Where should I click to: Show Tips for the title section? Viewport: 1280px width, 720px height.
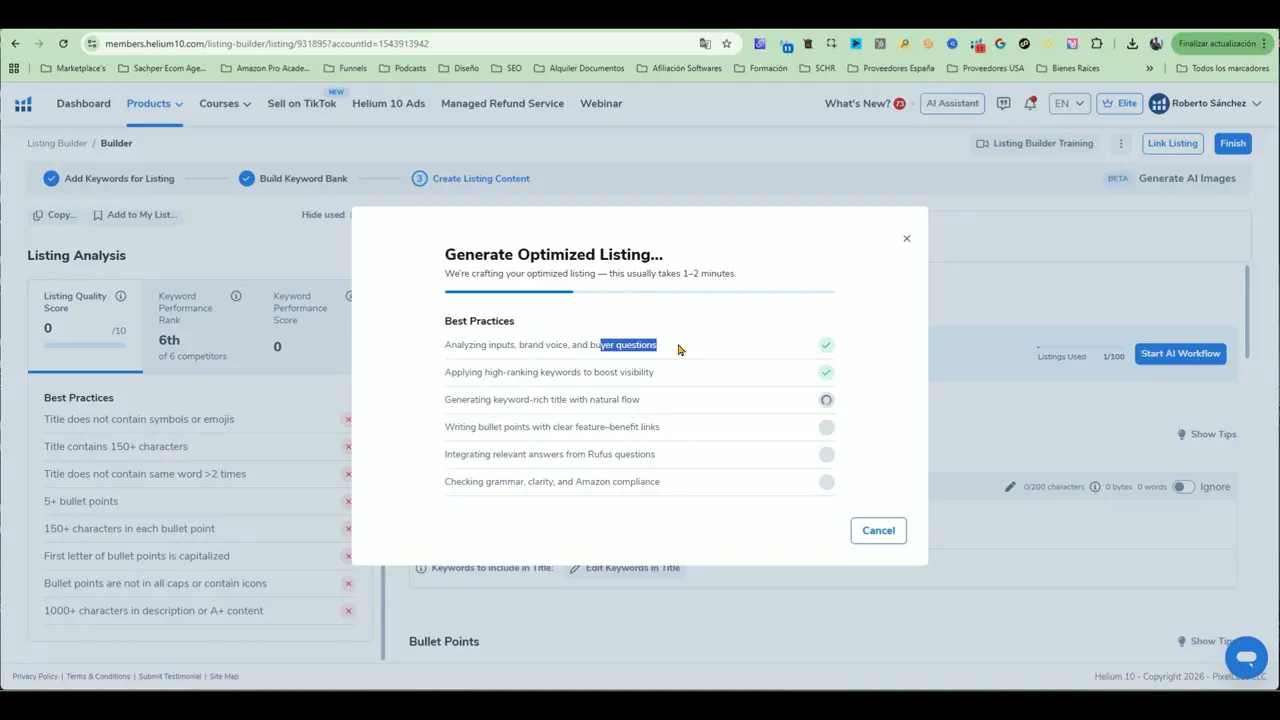[x=1207, y=434]
